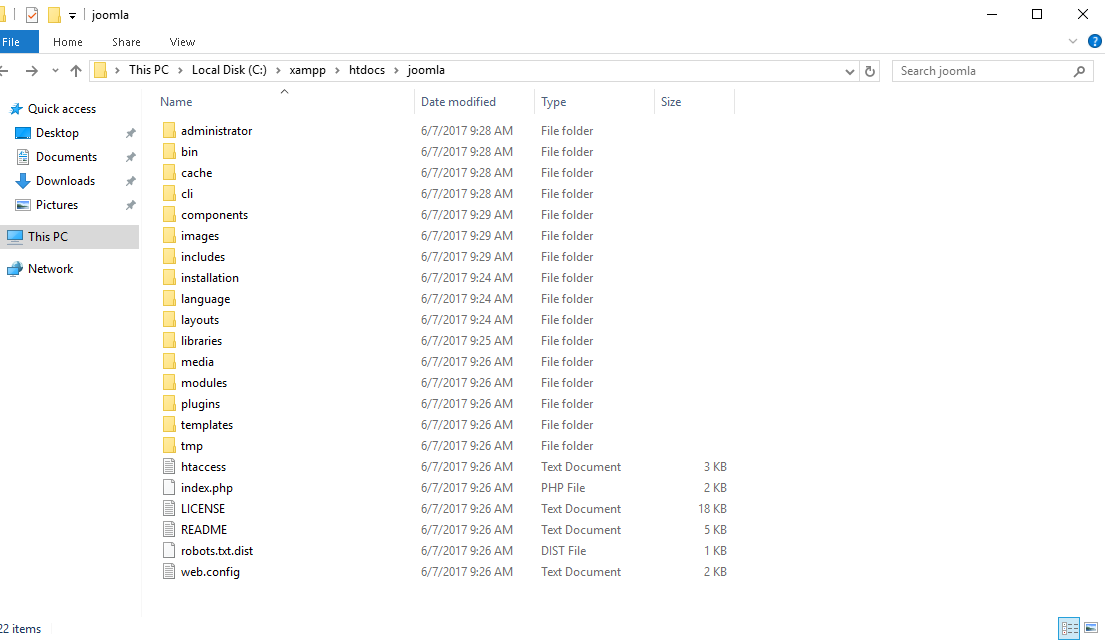Select the bin folder icon

(169, 152)
